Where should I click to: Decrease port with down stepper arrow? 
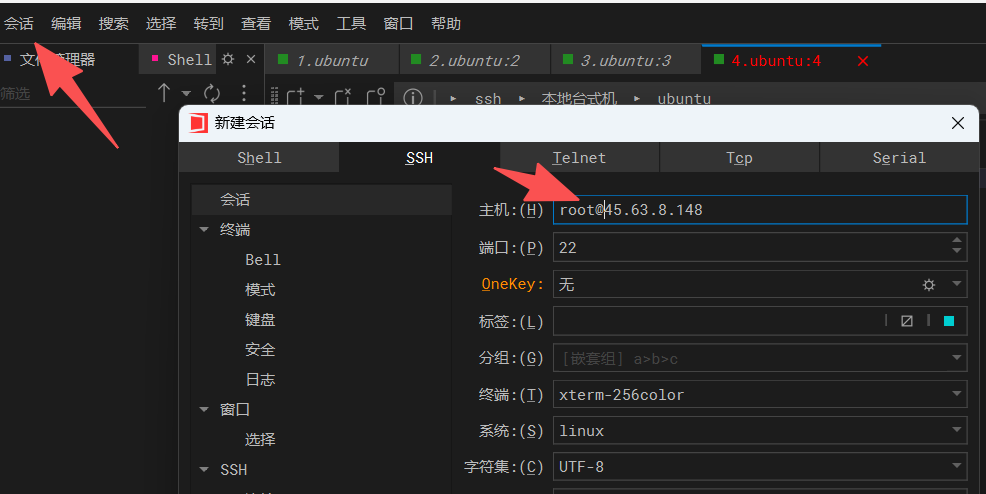pyautogui.click(x=956, y=251)
